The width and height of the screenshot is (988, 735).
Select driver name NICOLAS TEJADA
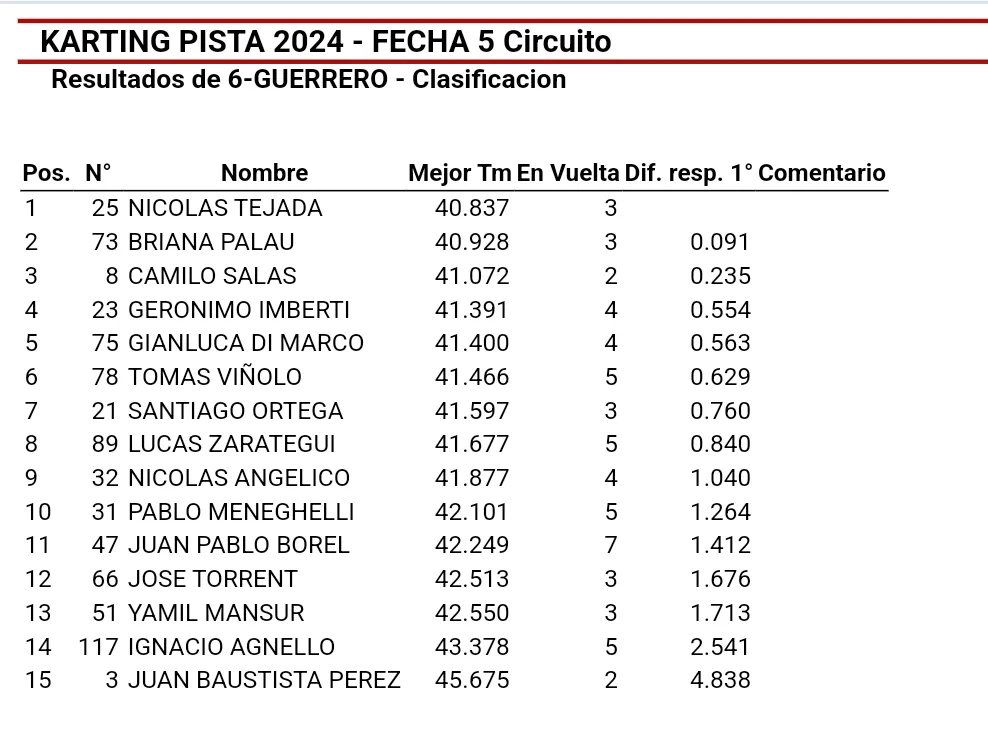(225, 208)
